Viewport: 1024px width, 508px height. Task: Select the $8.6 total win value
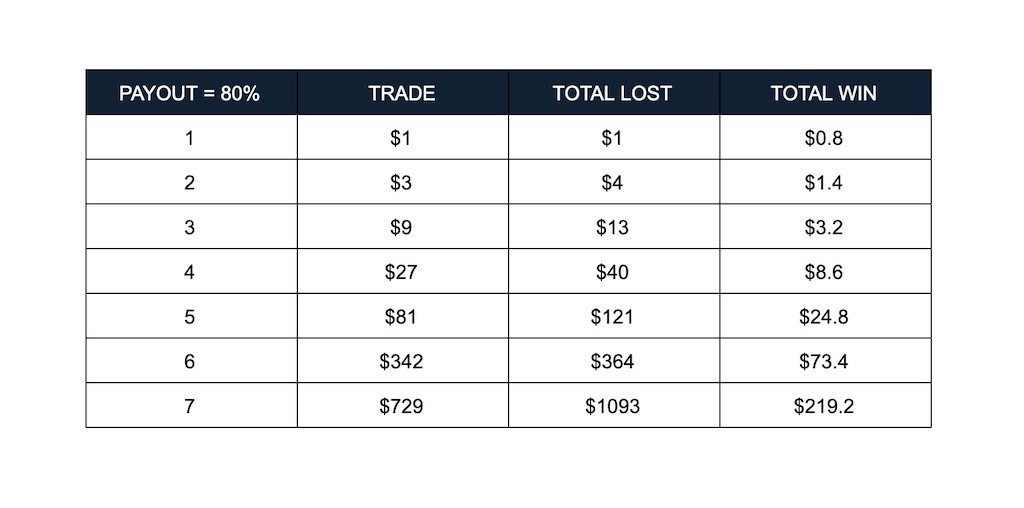824,272
